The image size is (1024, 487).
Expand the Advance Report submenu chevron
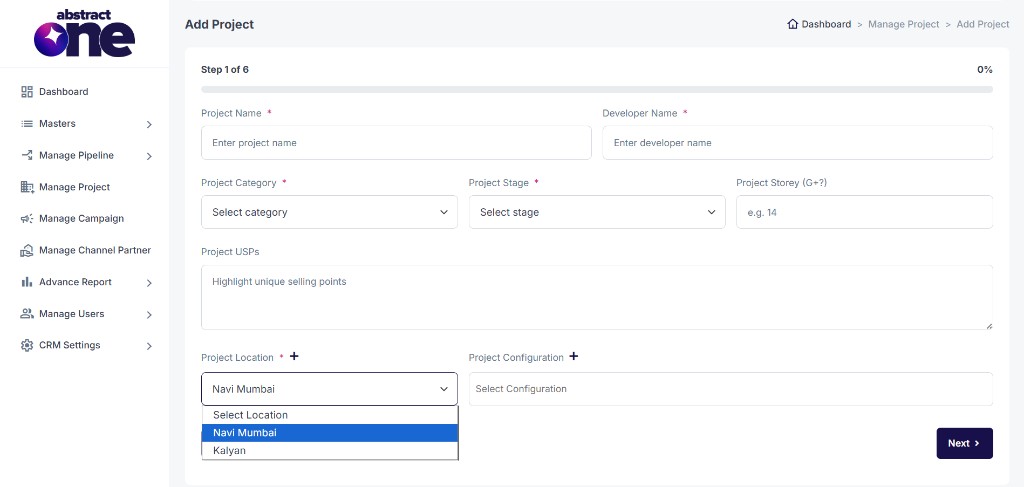149,283
